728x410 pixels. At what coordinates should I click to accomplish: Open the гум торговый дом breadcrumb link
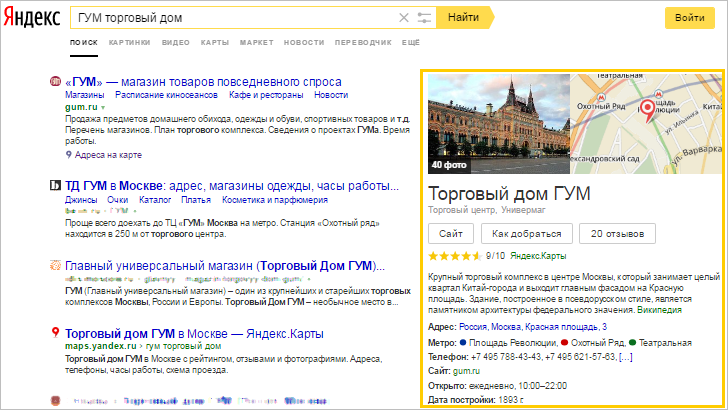[183, 346]
